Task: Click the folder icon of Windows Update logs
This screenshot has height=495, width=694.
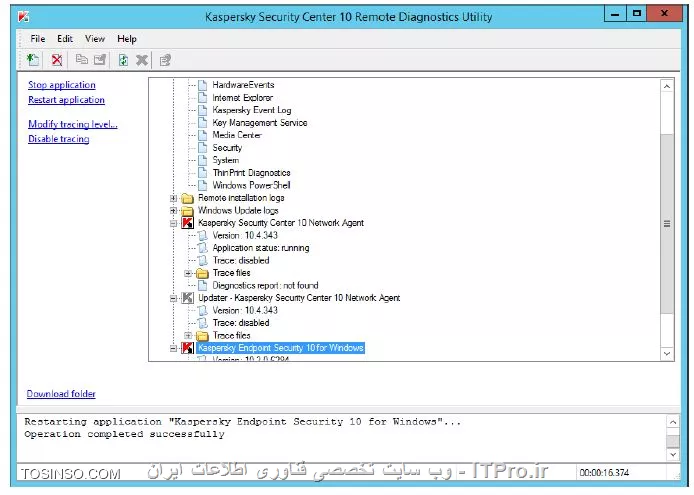Action: click(188, 210)
